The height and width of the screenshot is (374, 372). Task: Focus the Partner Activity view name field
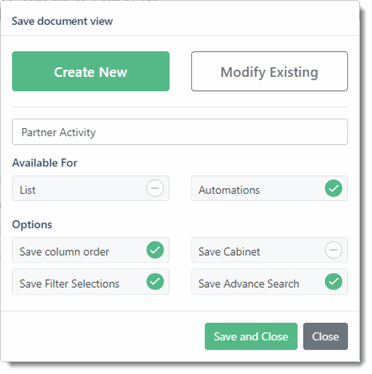(x=180, y=132)
